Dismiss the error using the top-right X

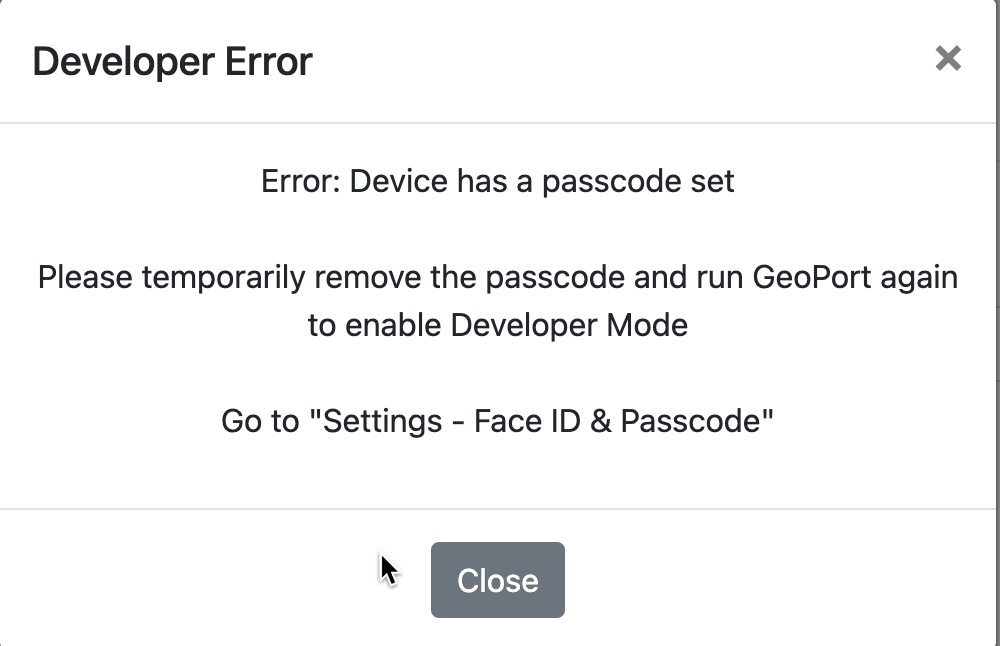(x=948, y=59)
